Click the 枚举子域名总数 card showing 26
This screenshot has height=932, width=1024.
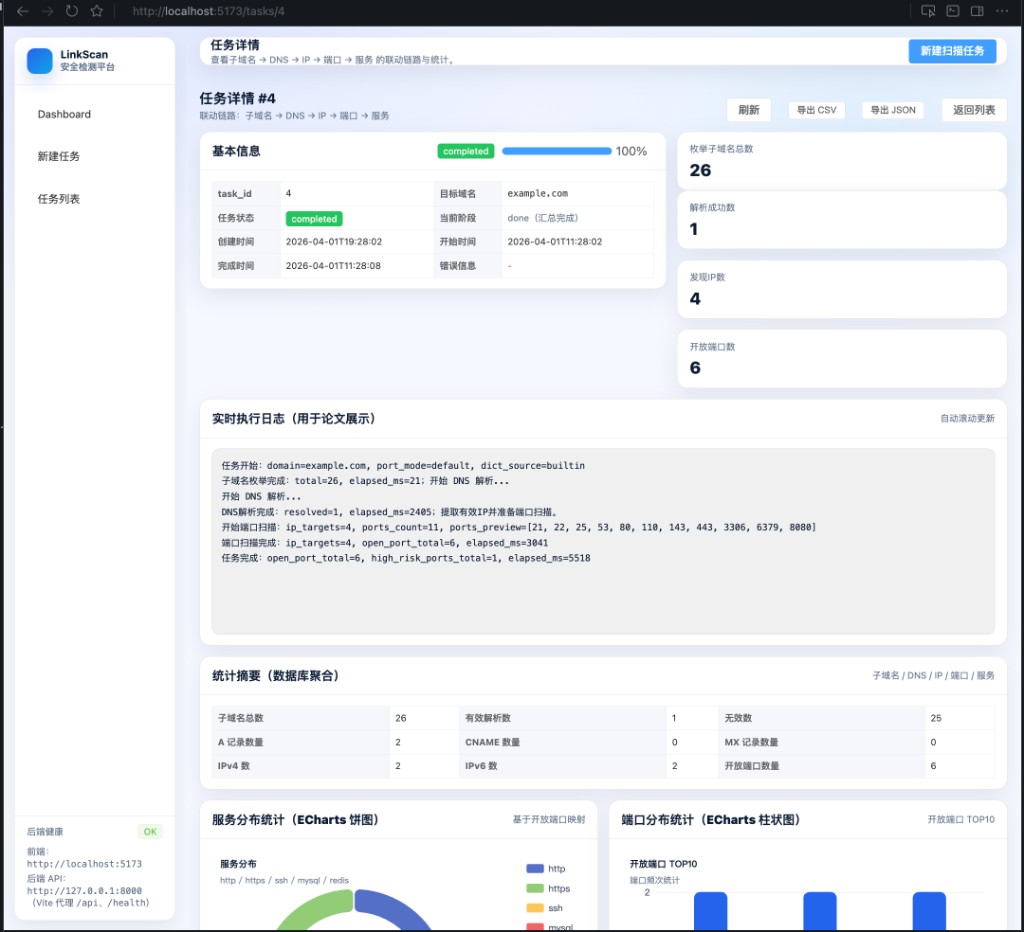(x=842, y=161)
